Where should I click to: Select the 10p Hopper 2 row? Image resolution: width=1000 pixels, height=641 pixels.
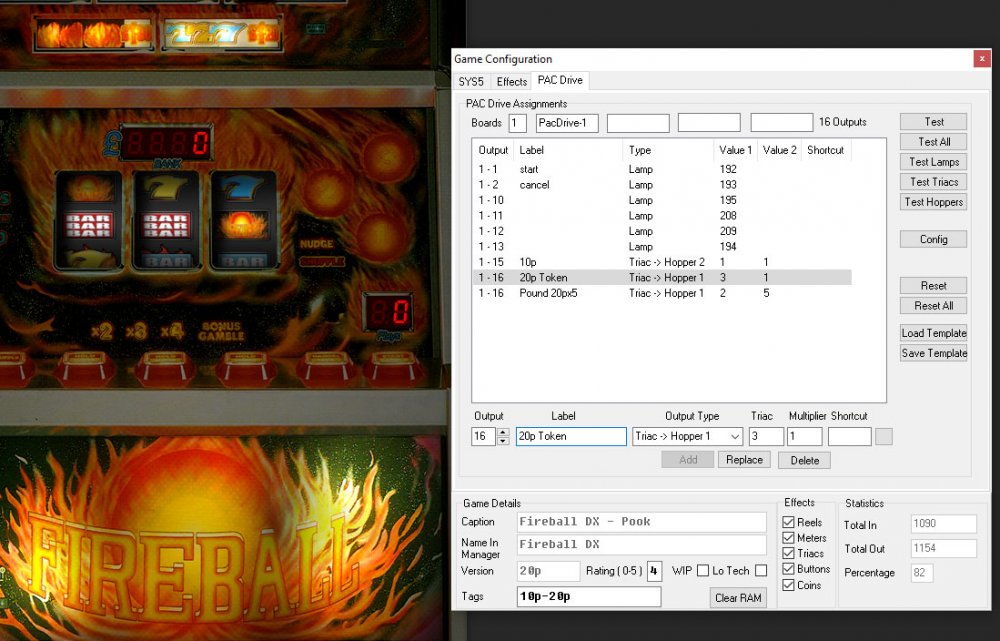(662, 262)
